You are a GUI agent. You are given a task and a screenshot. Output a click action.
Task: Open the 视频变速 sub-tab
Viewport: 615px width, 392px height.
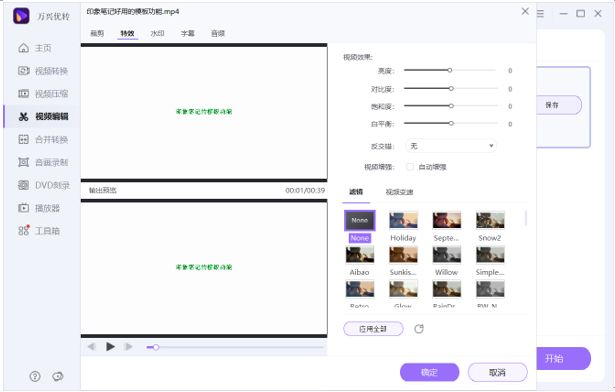tap(399, 192)
